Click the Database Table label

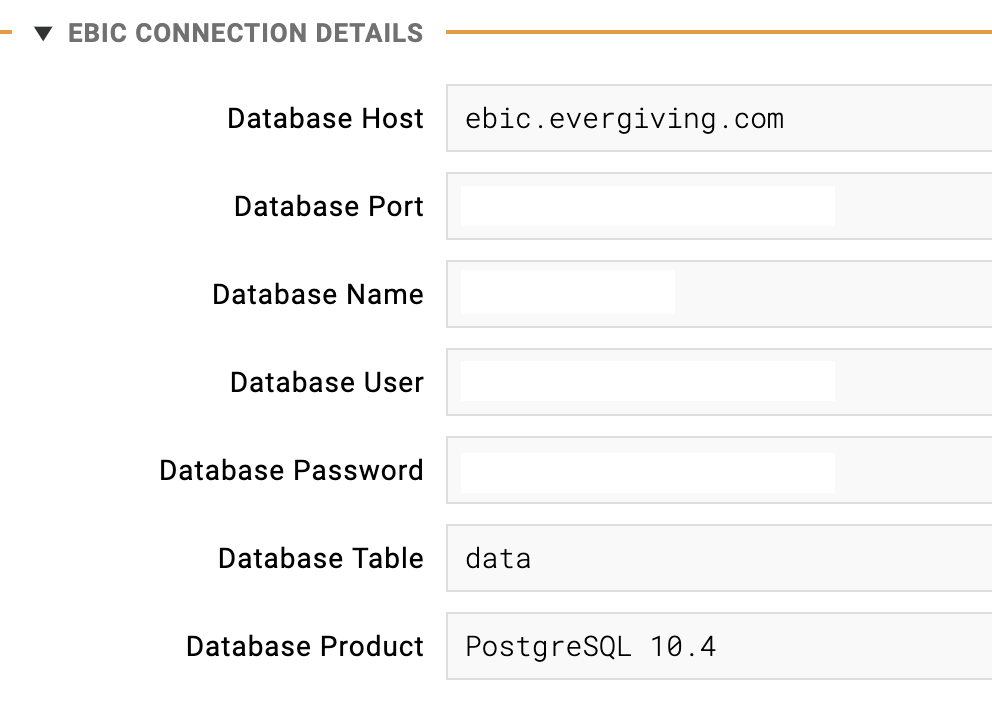[x=321, y=558]
